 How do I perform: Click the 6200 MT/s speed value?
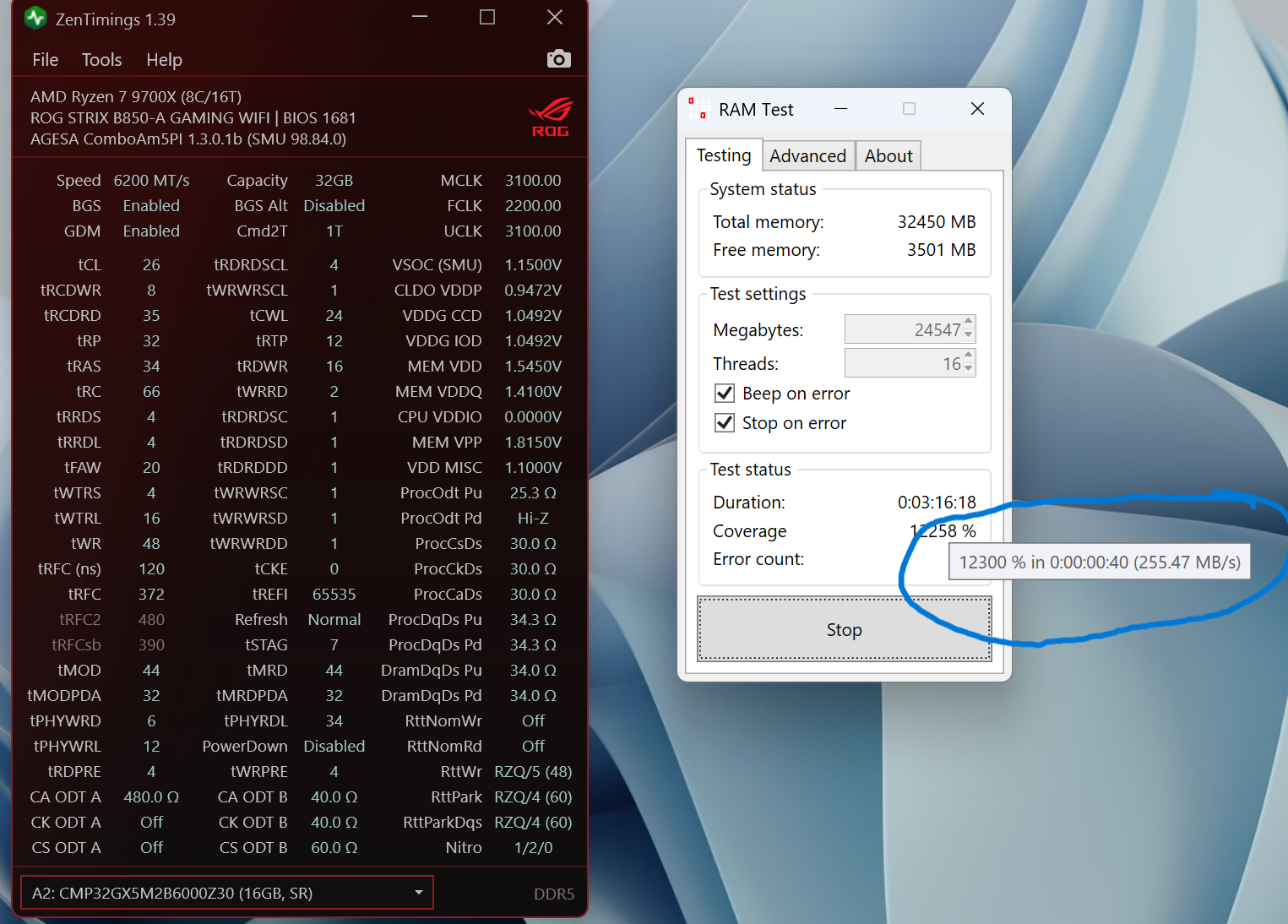tap(151, 181)
